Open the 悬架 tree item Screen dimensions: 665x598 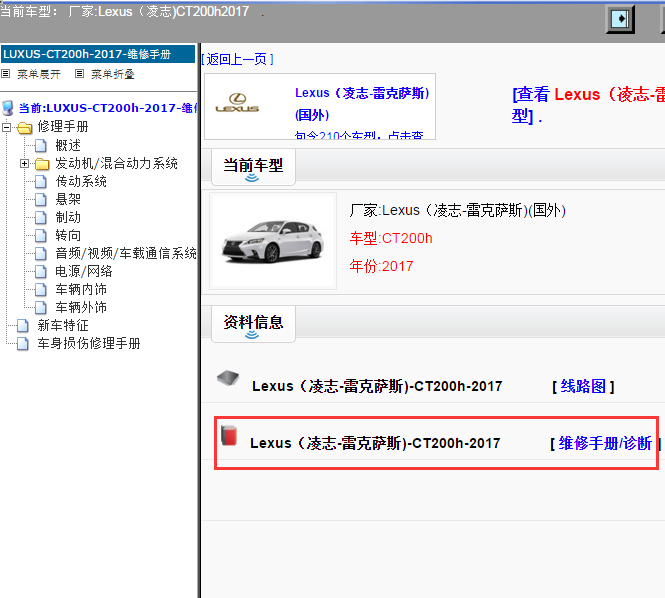(x=68, y=199)
